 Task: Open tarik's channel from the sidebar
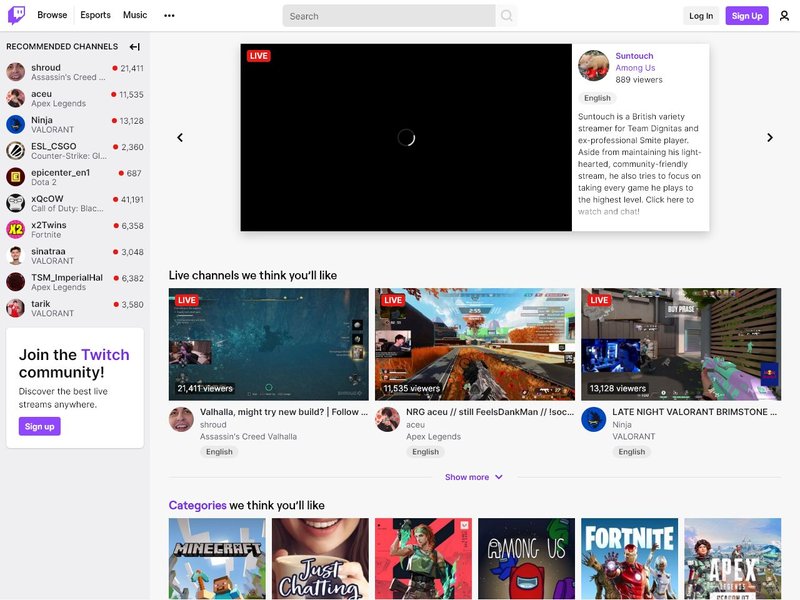(x=15, y=307)
